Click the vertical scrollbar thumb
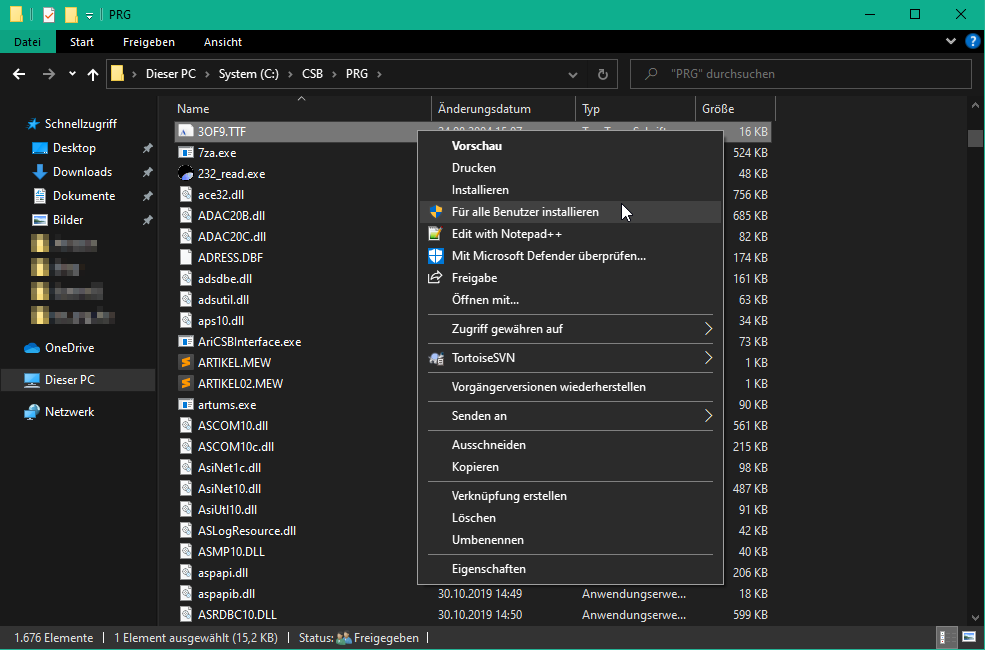The height and width of the screenshot is (650, 985). pyautogui.click(x=975, y=138)
